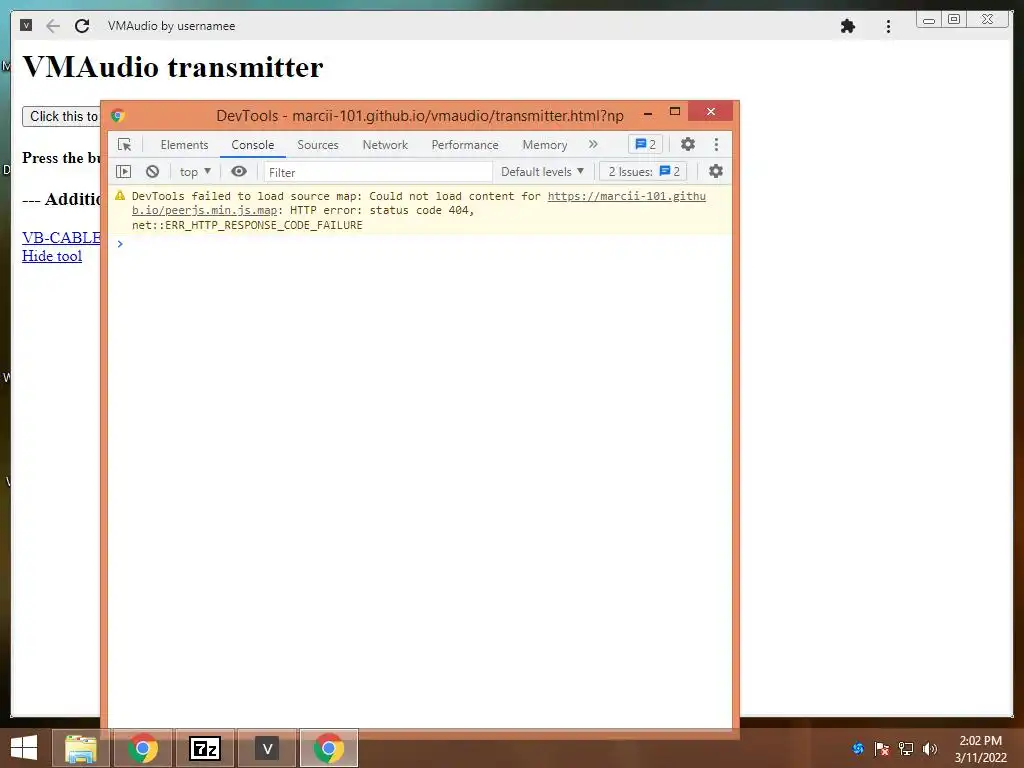
Task: Open first Chrome taskbar icon
Action: 143,748
